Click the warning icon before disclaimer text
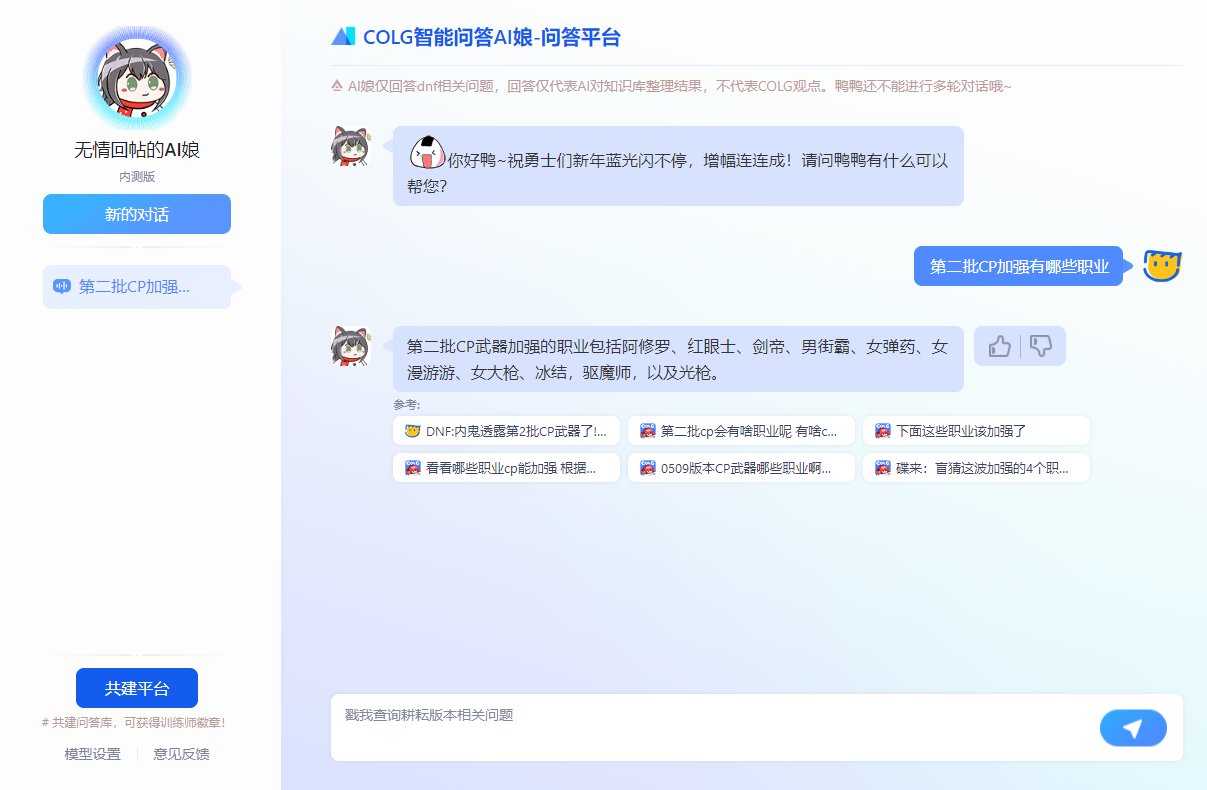The height and width of the screenshot is (790, 1207). [x=337, y=86]
